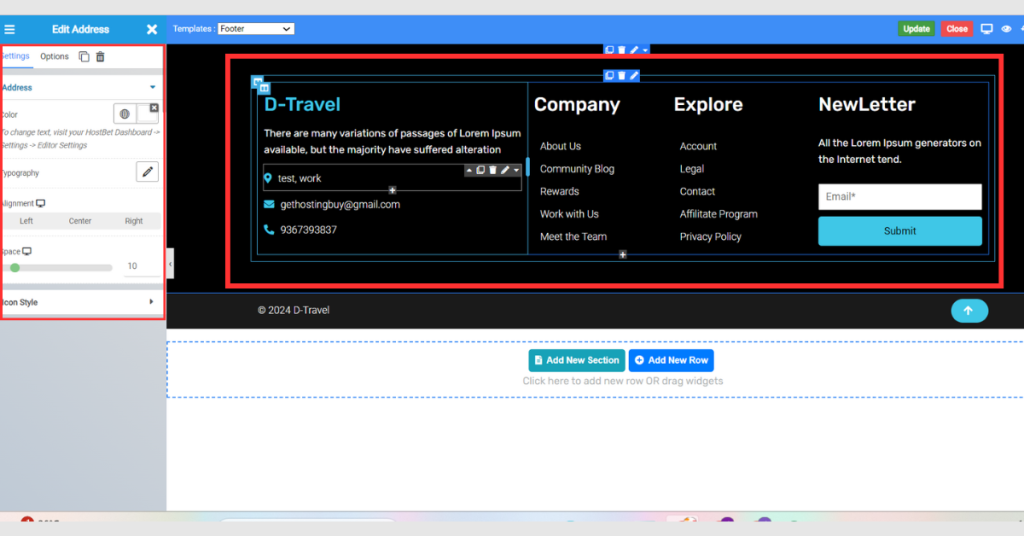Edit address widget with pencil icon
Screen dimensions: 1024x536
click(505, 170)
